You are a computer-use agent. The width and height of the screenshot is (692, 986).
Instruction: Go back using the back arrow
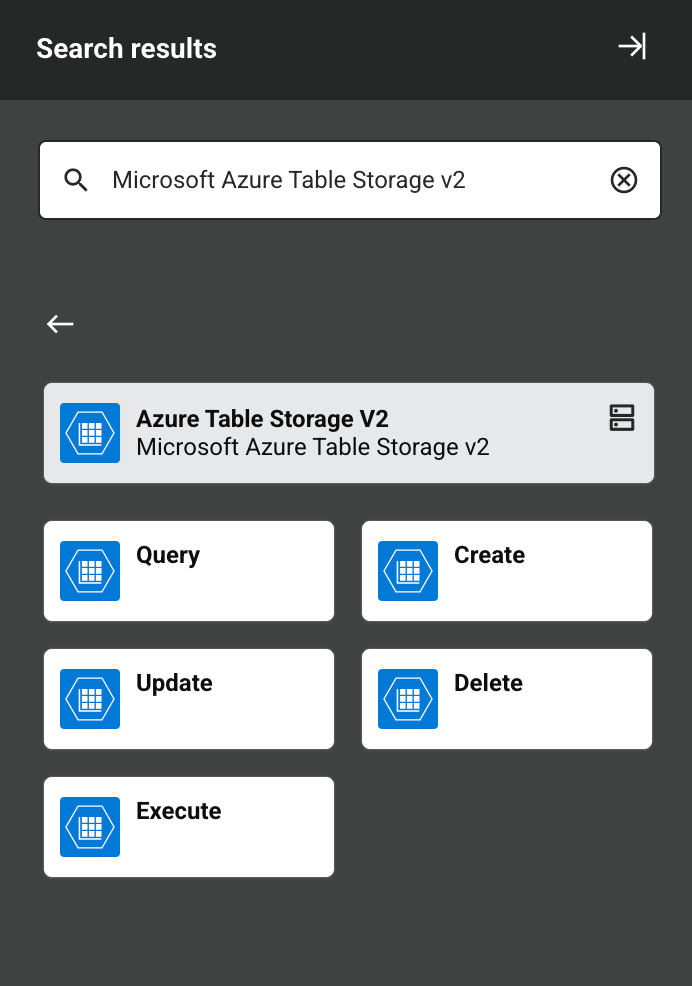point(59,323)
